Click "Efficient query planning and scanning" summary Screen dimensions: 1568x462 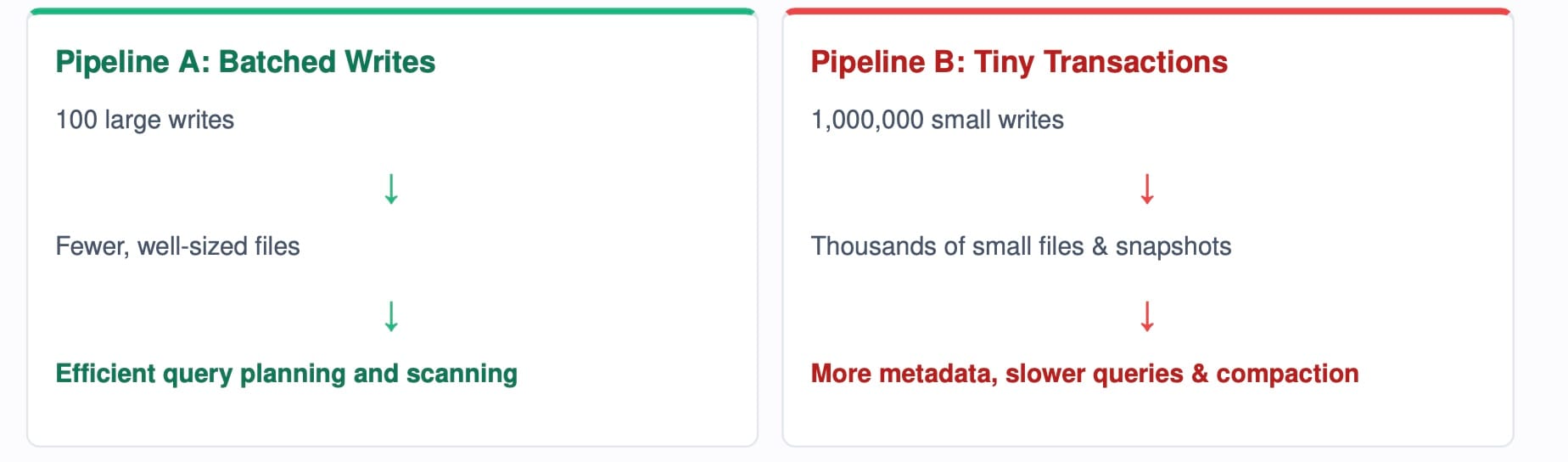pos(287,374)
